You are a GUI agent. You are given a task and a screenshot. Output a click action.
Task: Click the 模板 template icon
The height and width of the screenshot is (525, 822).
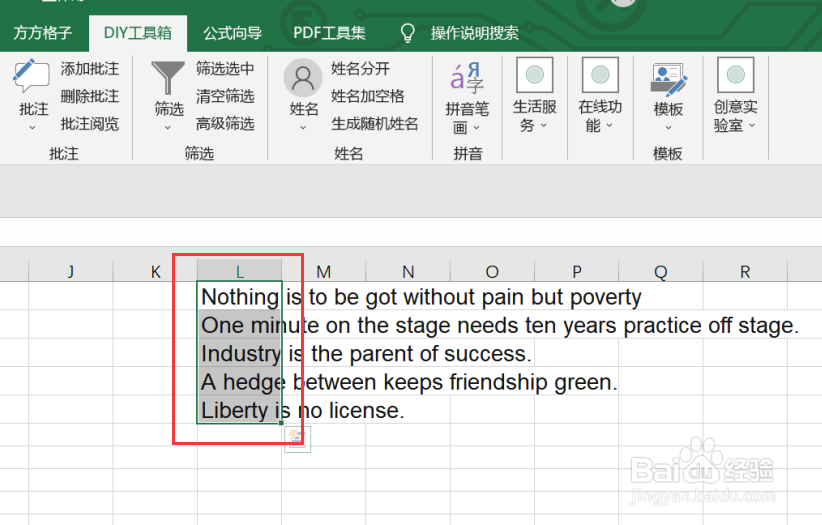(668, 79)
